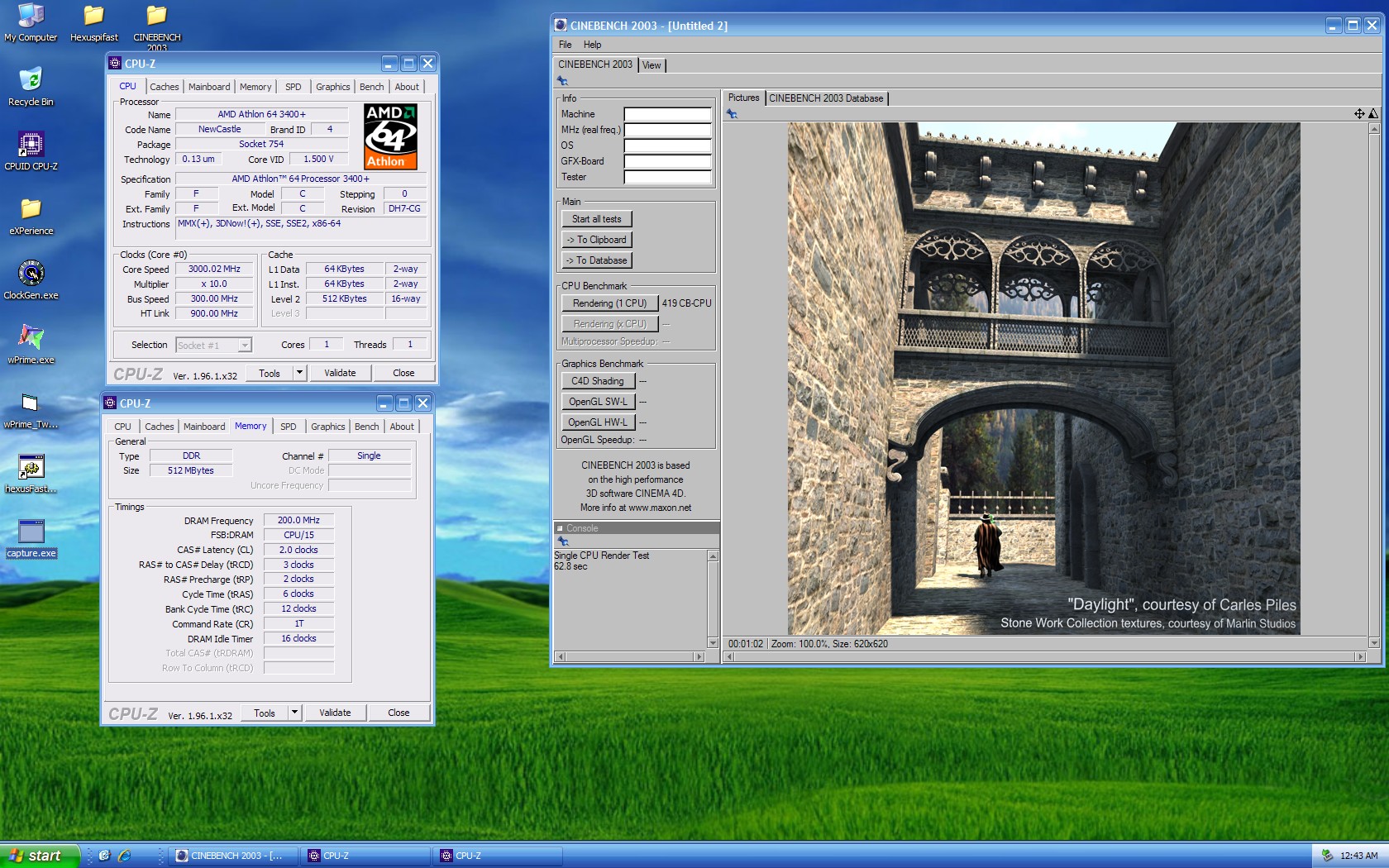Click the pin icon in the Console panel
Image resolution: width=1389 pixels, height=868 pixels.
pos(563,541)
